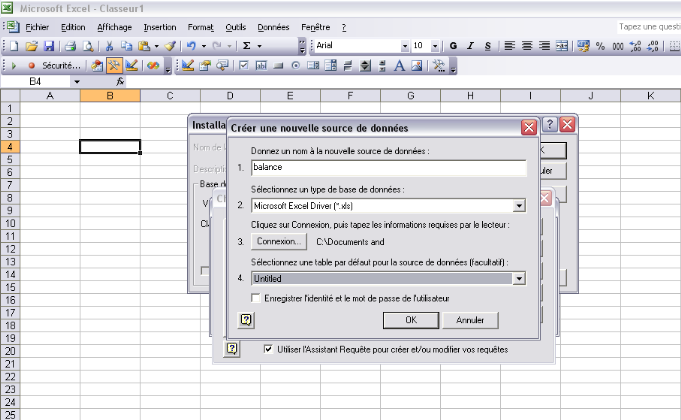Open Print Preview magnifier icon

pos(88,46)
